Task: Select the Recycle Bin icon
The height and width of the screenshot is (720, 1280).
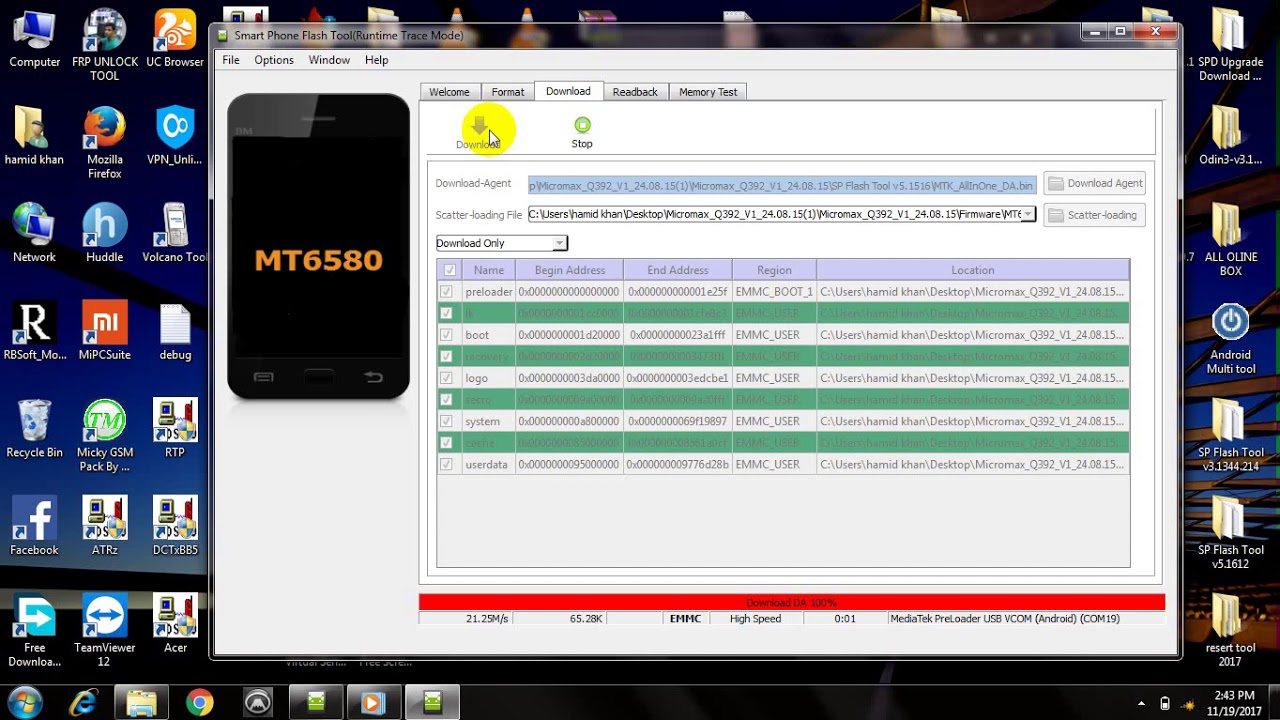Action: pos(34,429)
